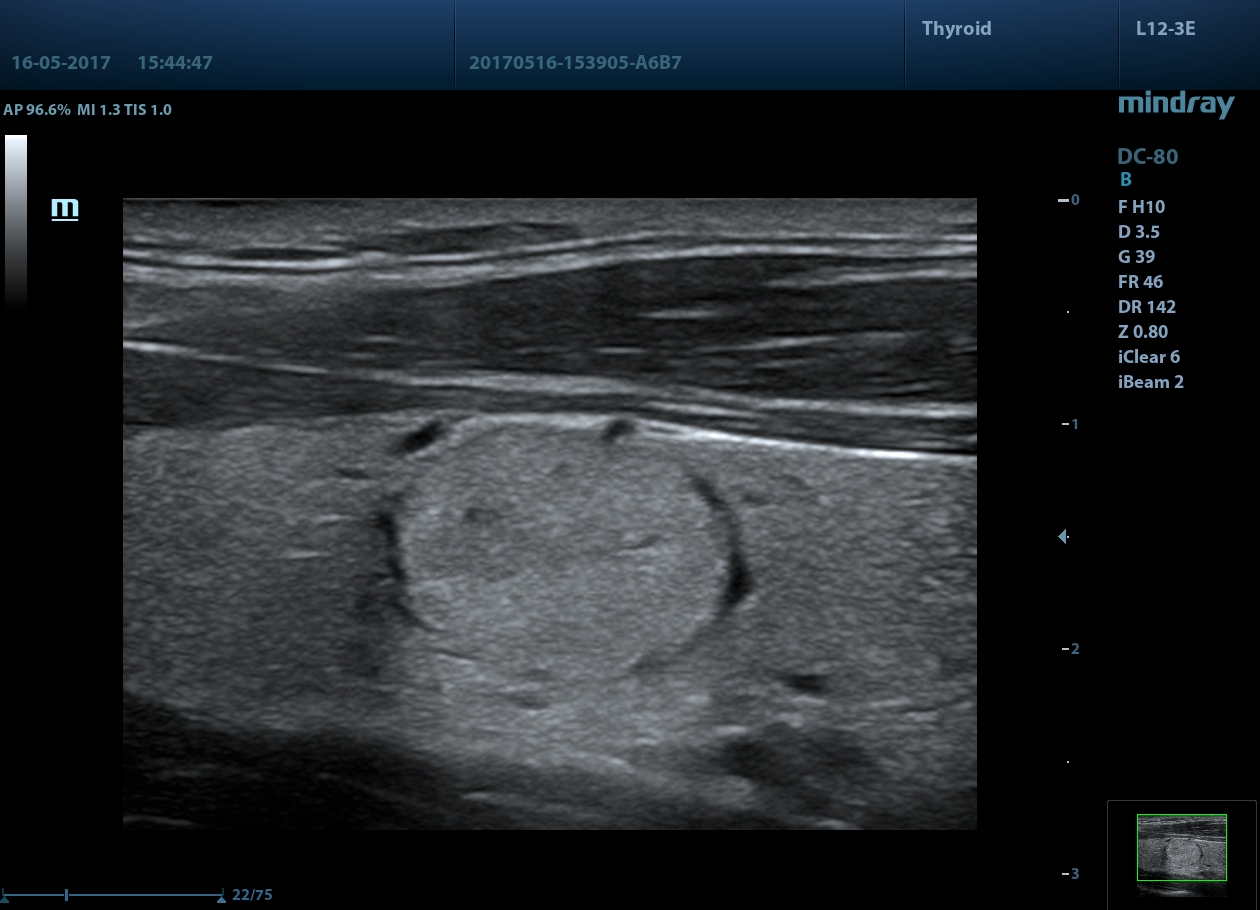
Task: Click the cine loop start marker
Action: click(x=5, y=899)
